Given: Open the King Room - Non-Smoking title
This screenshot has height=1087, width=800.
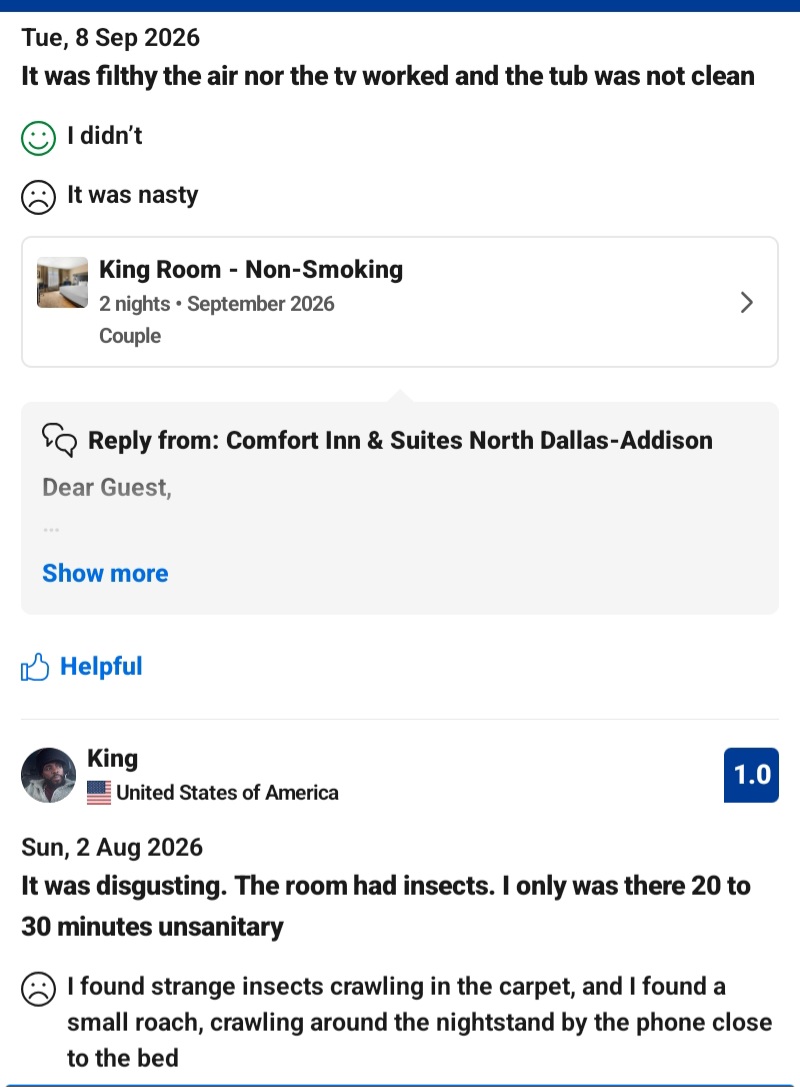Looking at the screenshot, I should coord(251,269).
